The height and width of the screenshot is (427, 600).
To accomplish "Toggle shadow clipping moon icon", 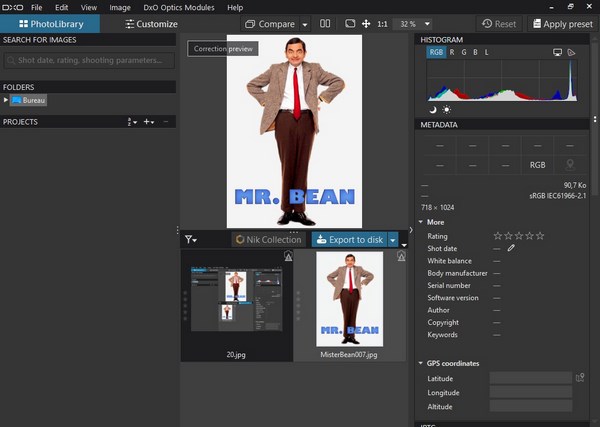I will tap(433, 110).
